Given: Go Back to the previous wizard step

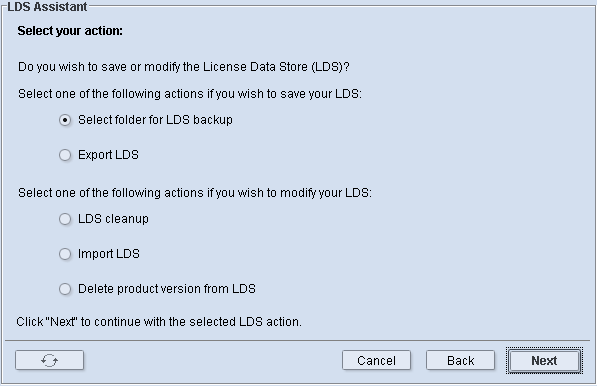Looking at the screenshot, I should coord(460,360).
